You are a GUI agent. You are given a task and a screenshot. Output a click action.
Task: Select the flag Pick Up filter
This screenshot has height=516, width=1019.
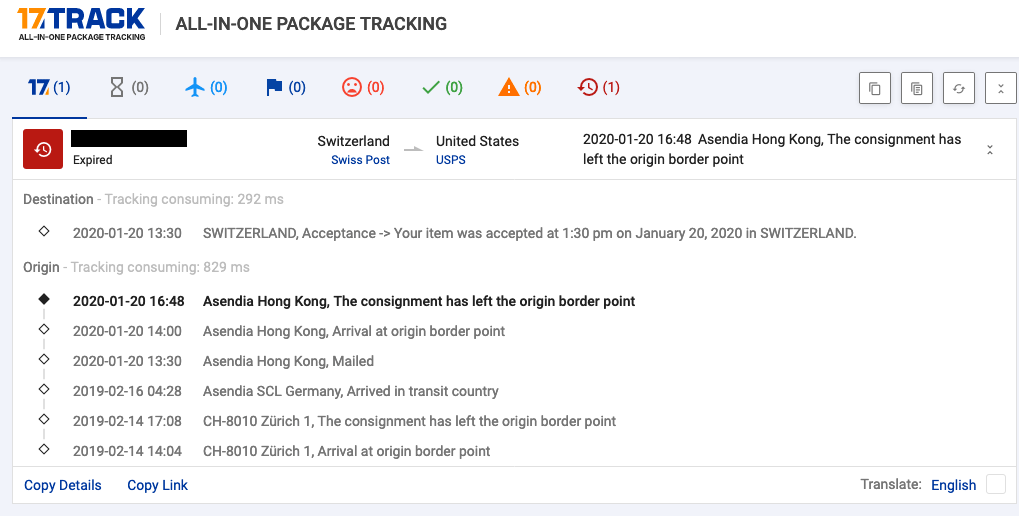285,88
